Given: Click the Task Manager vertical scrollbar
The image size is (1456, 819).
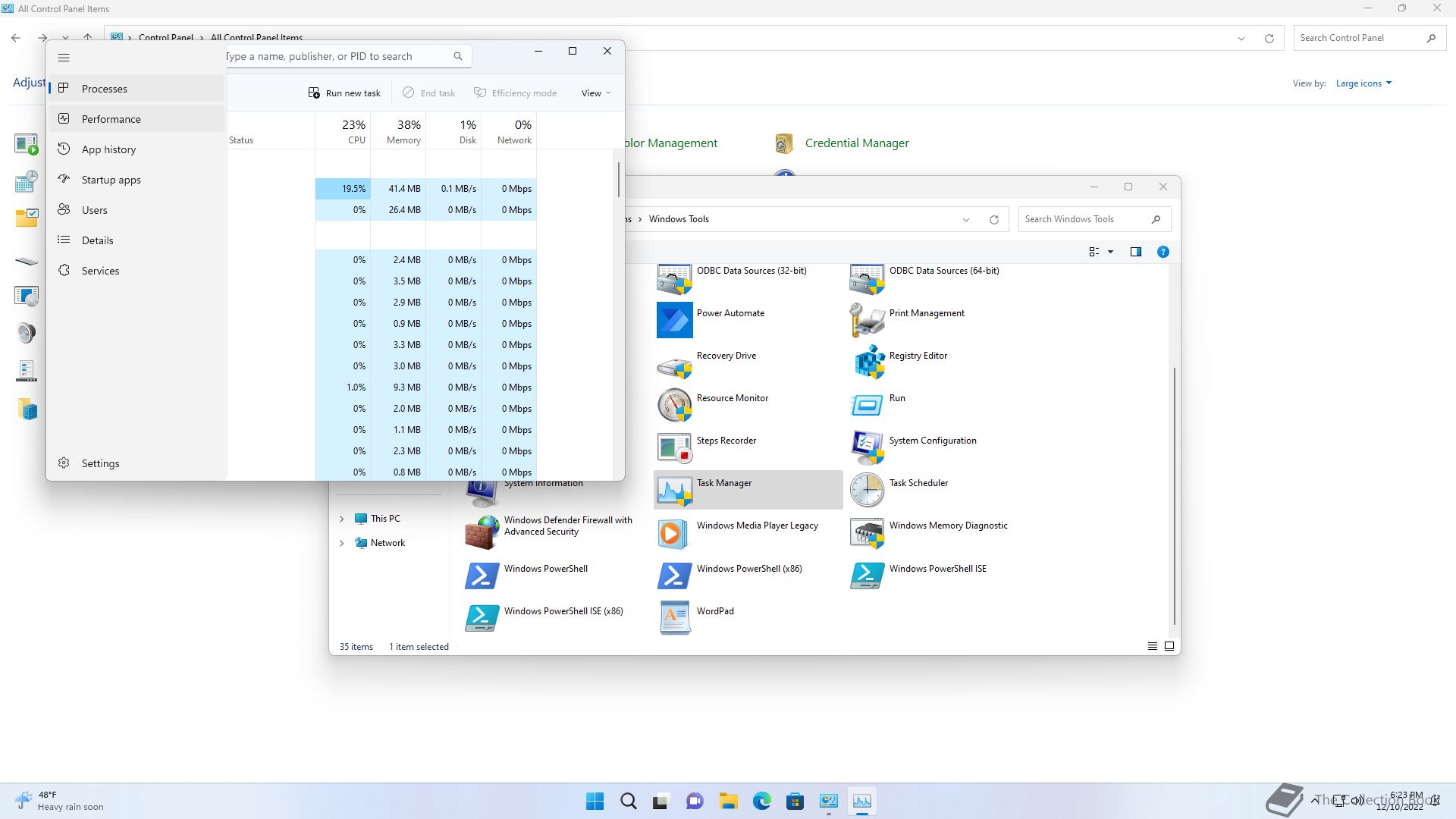Looking at the screenshot, I should point(619,180).
